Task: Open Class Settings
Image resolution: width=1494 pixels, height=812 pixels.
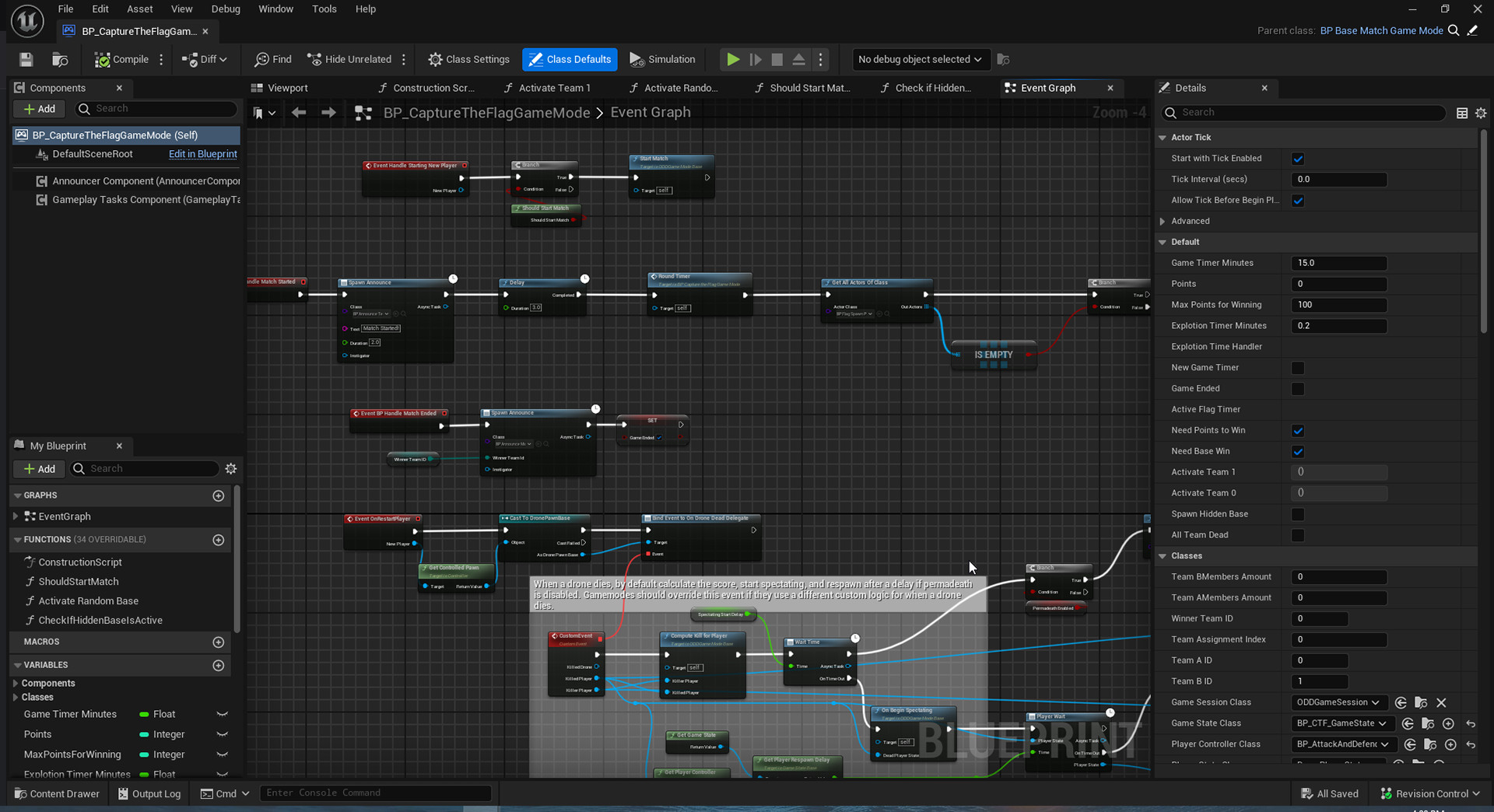Action: (x=468, y=59)
